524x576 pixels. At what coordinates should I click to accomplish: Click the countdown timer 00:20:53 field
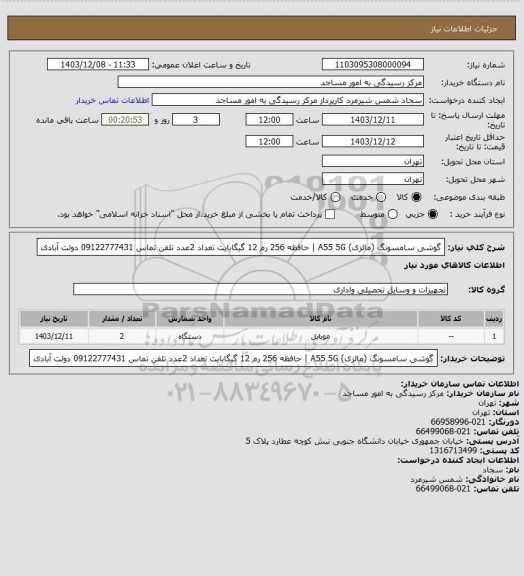(125, 120)
